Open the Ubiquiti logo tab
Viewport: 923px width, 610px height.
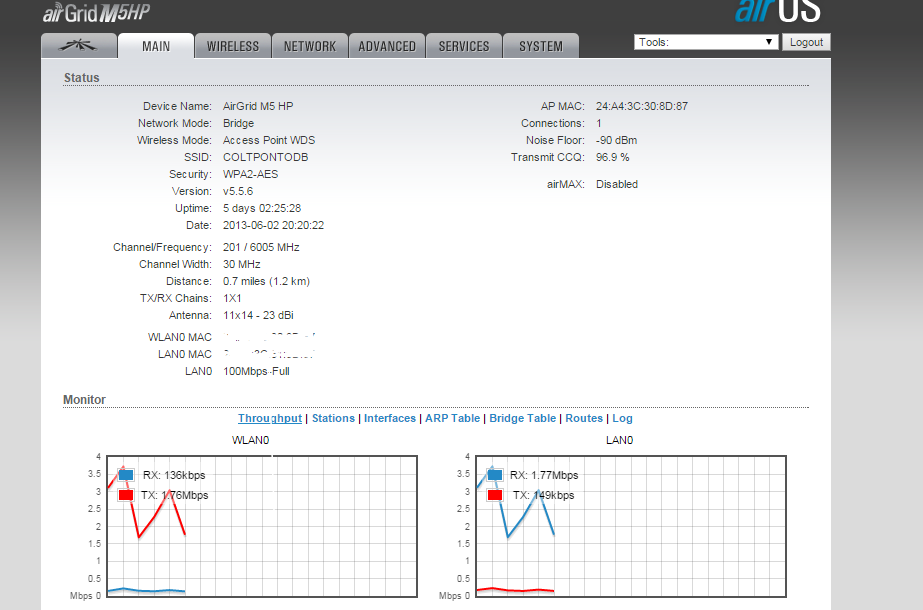tap(79, 46)
